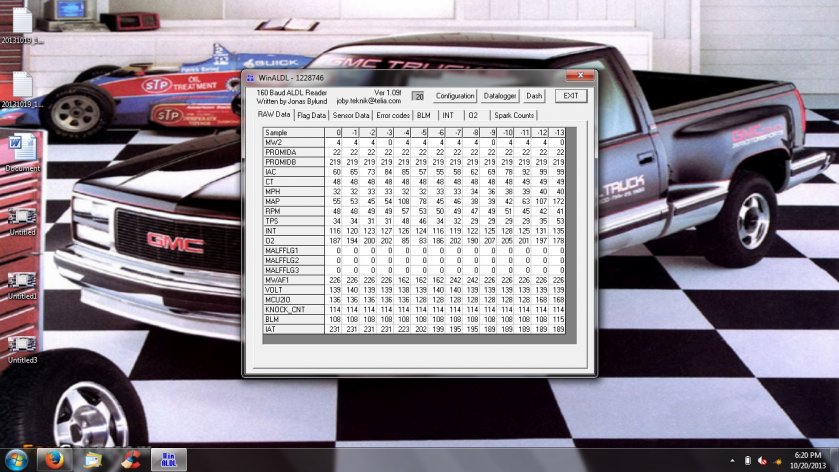
Task: Open the Windows Start menu
Action: point(16,460)
